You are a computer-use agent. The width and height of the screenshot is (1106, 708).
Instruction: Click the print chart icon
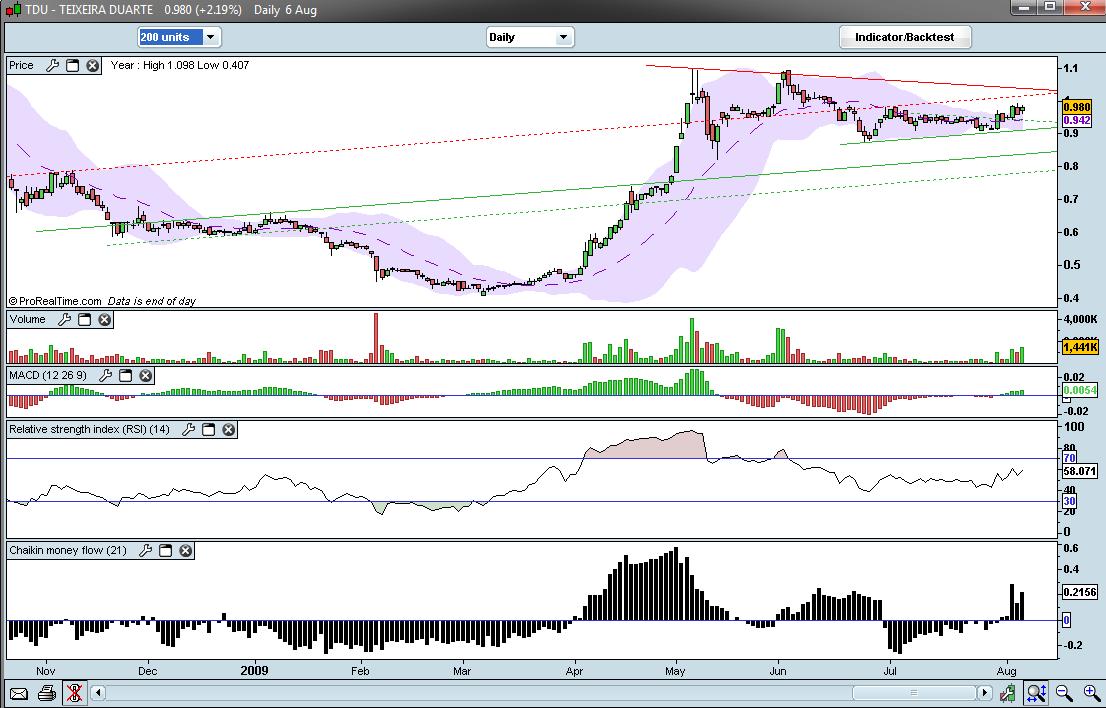[46, 693]
